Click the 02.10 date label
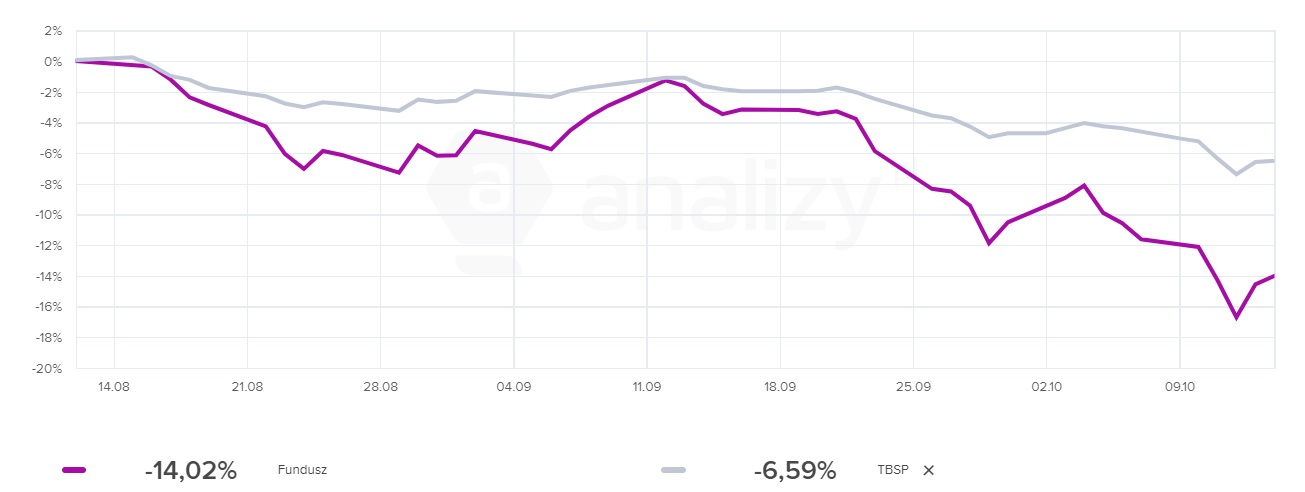Image resolution: width=1305 pixels, height=492 pixels. coord(1046,386)
